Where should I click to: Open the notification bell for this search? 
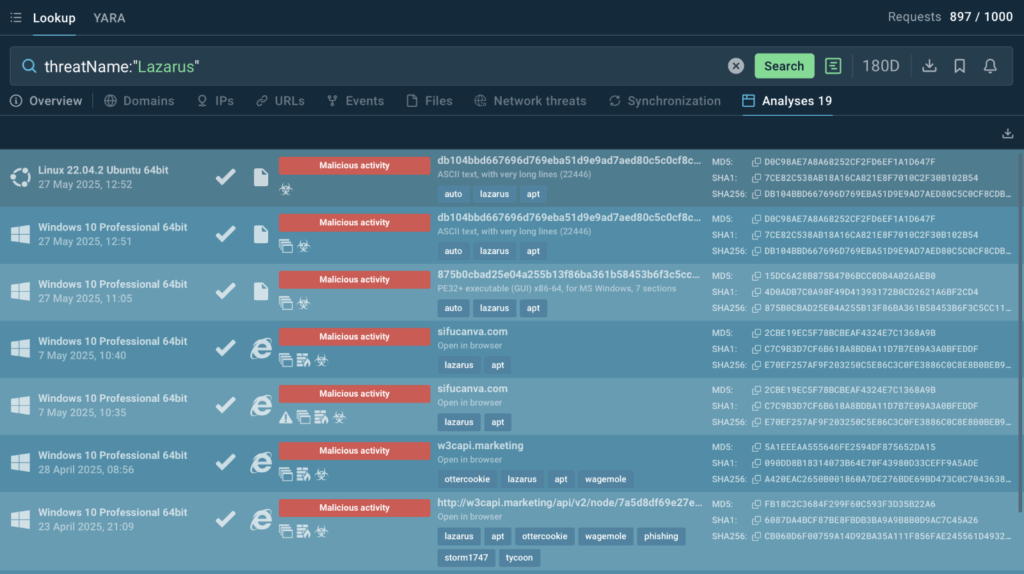coord(990,66)
